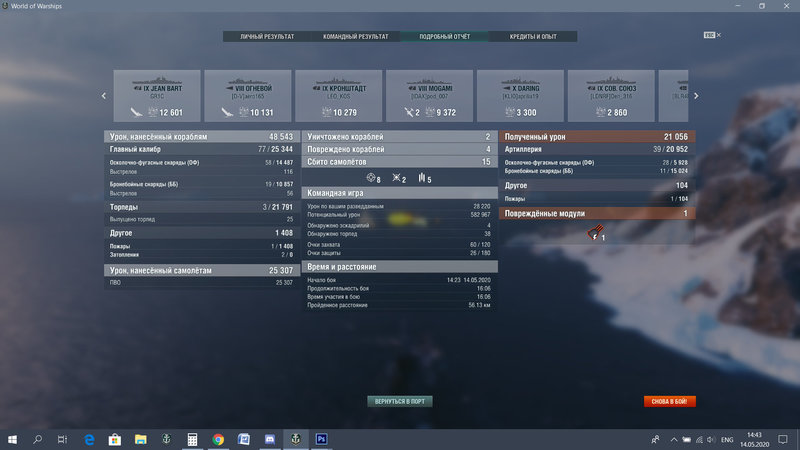Viewport: 800px width, 450px height.
Task: Click the Вернуться в порт button
Action: point(400,401)
